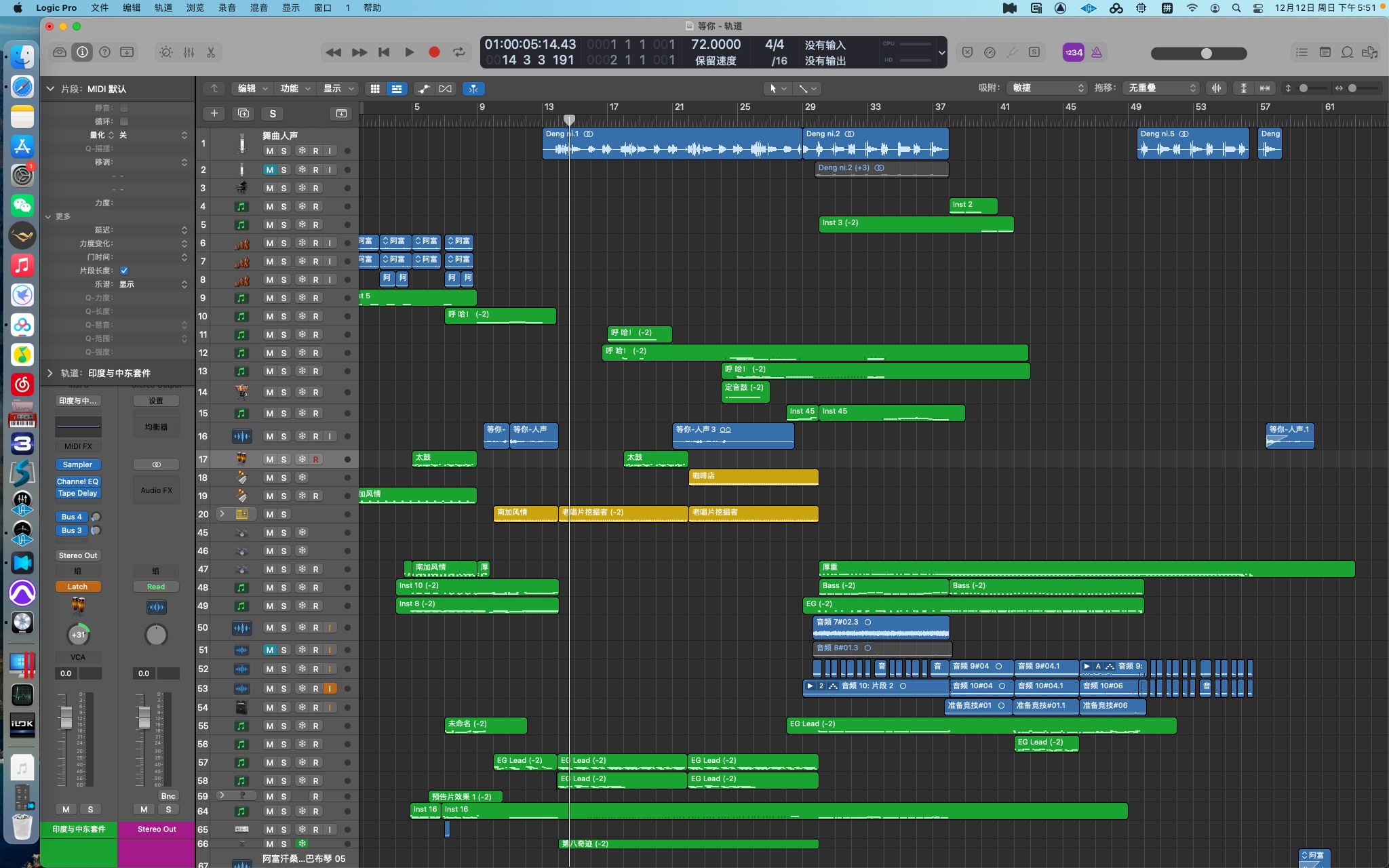Click the red Record button
Screen dimensions: 1389x868
click(x=434, y=52)
